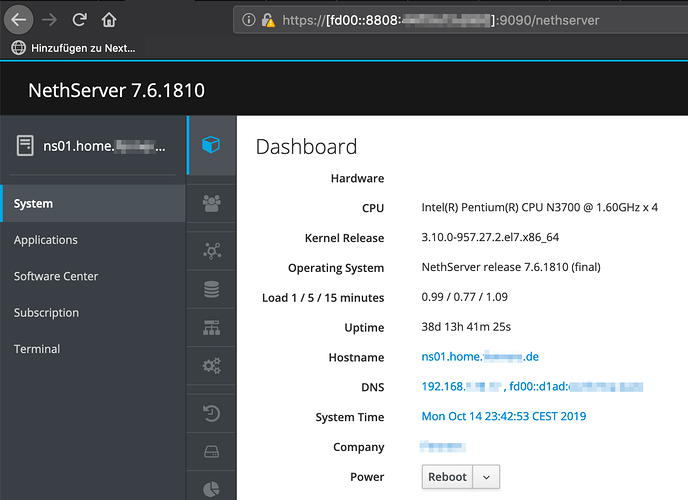Open the browser home icon

(x=109, y=20)
